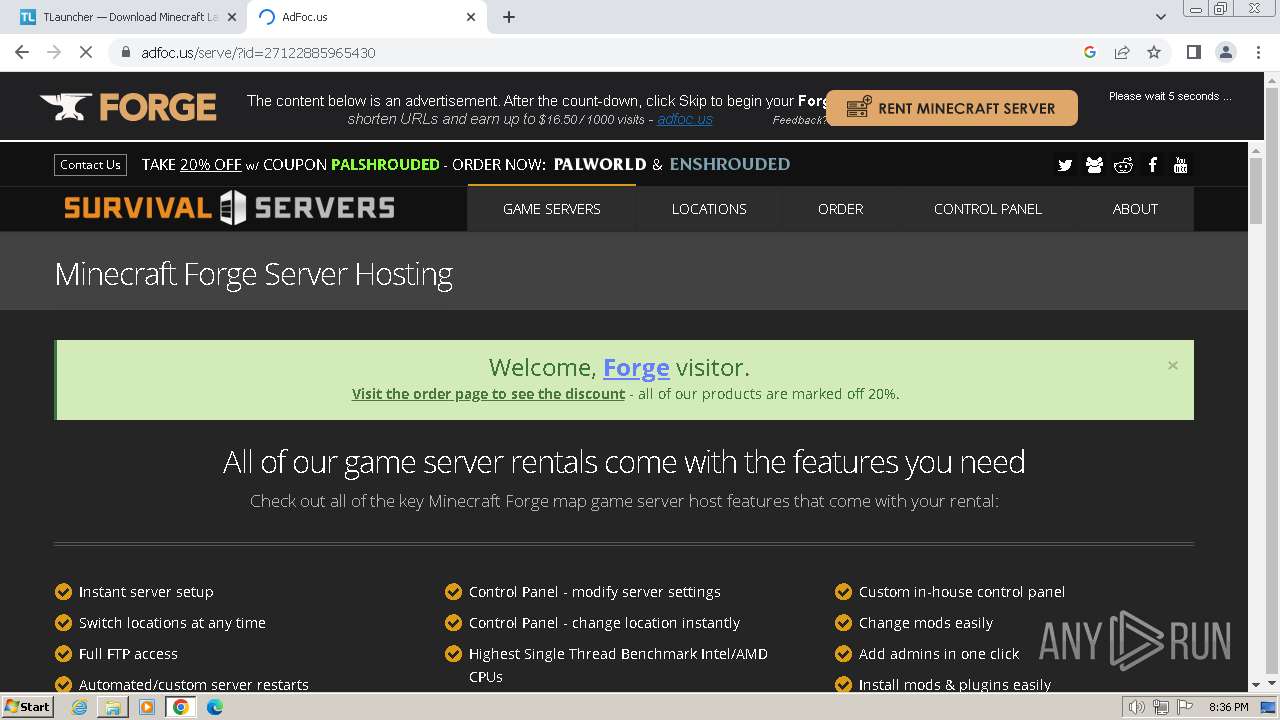
Task: Click 'Custom in-house control panel' text
Action: tap(962, 592)
